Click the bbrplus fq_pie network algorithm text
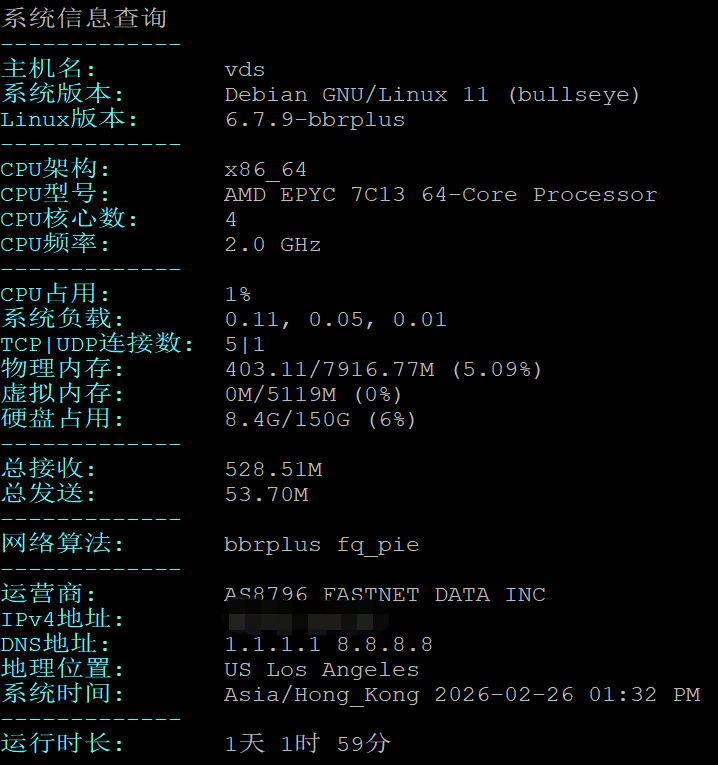The width and height of the screenshot is (718, 765). click(x=321, y=544)
